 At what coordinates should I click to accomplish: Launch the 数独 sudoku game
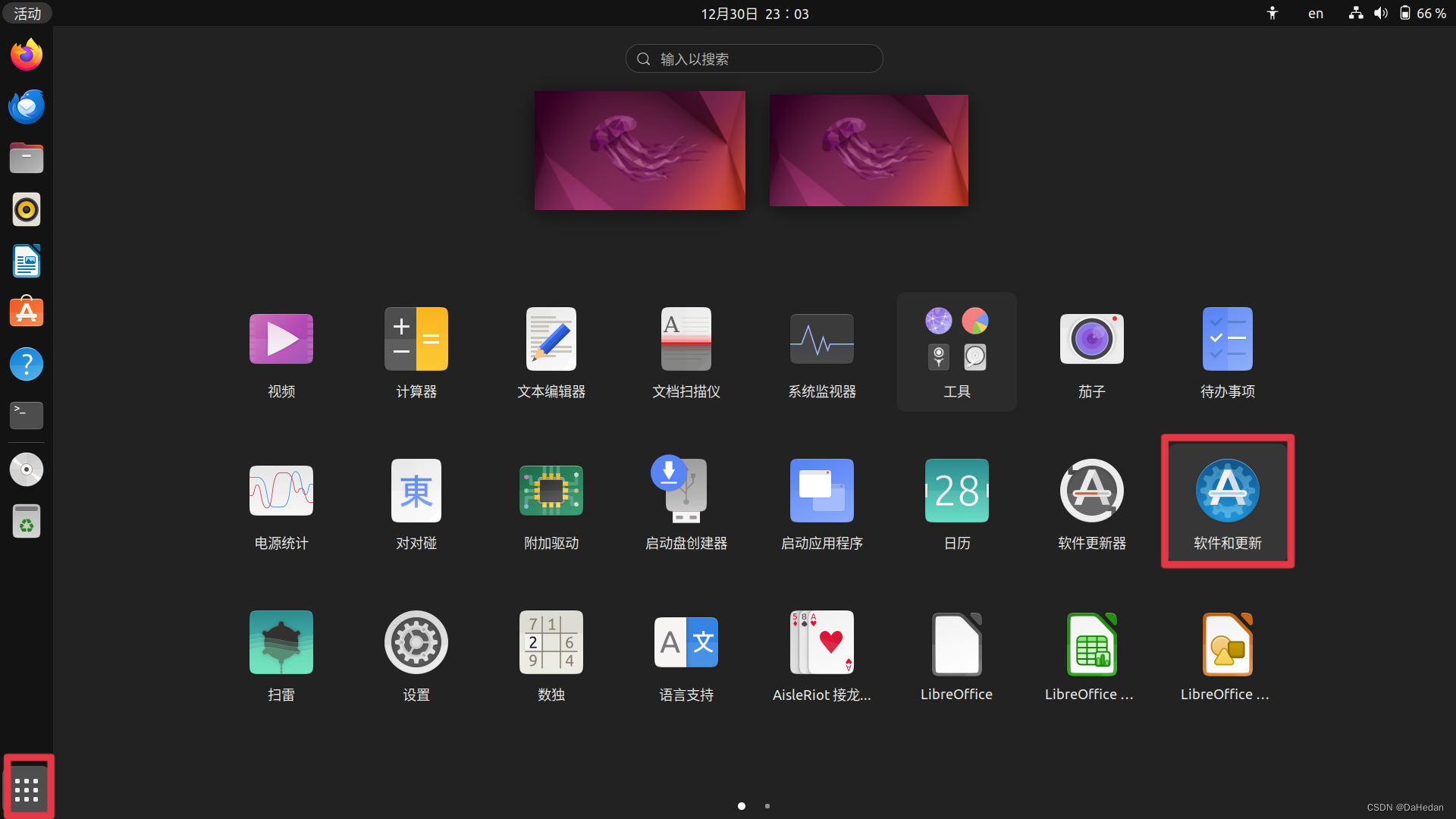(551, 643)
